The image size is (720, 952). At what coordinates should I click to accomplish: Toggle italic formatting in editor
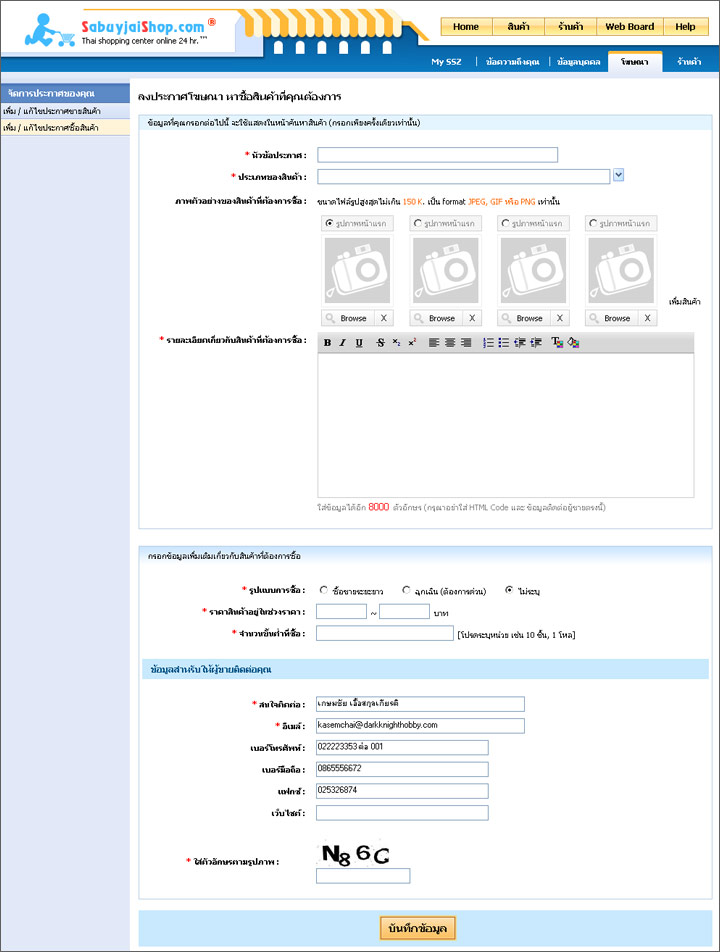(x=342, y=343)
